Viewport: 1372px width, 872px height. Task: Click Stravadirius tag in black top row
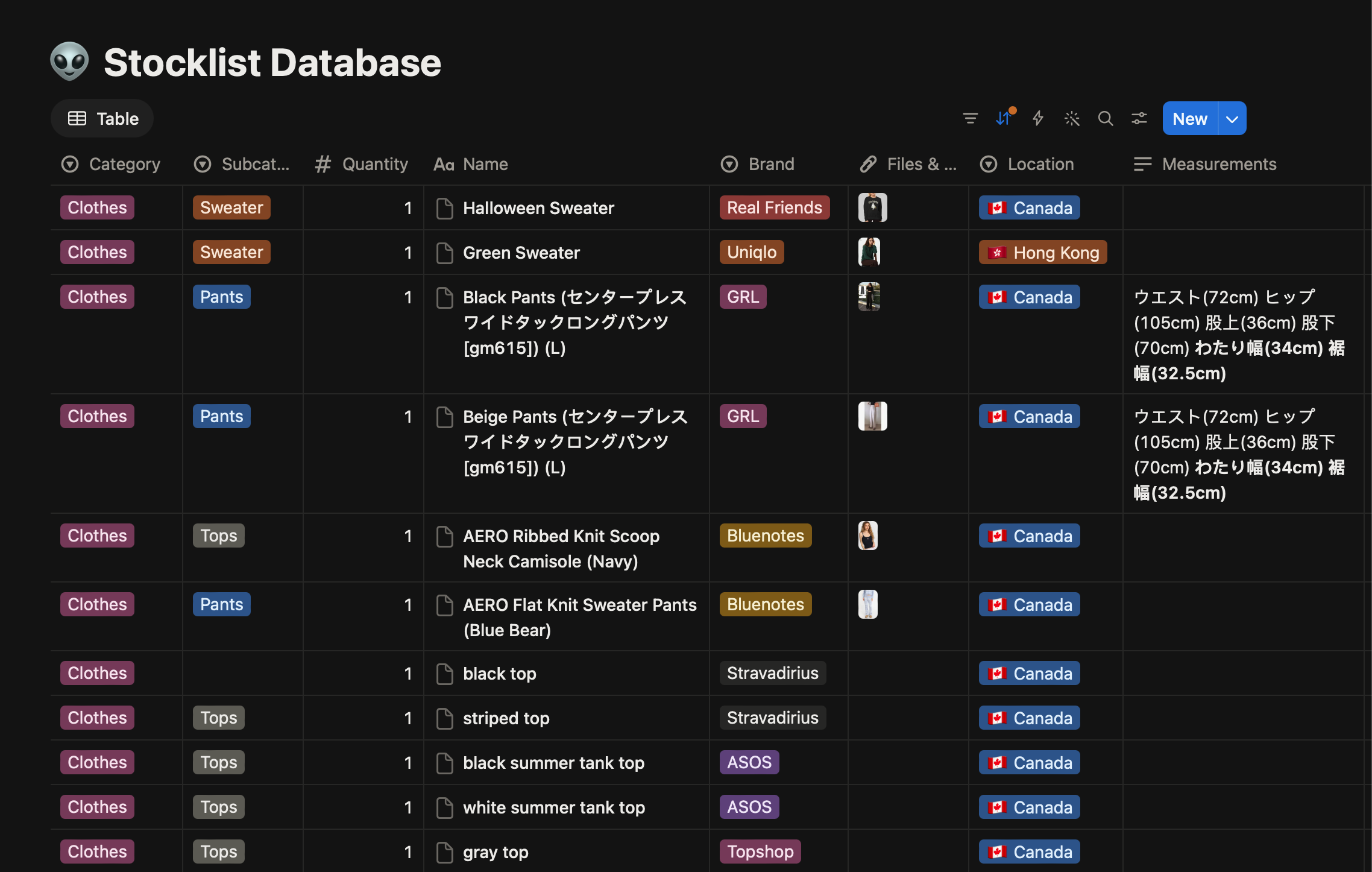point(773,673)
